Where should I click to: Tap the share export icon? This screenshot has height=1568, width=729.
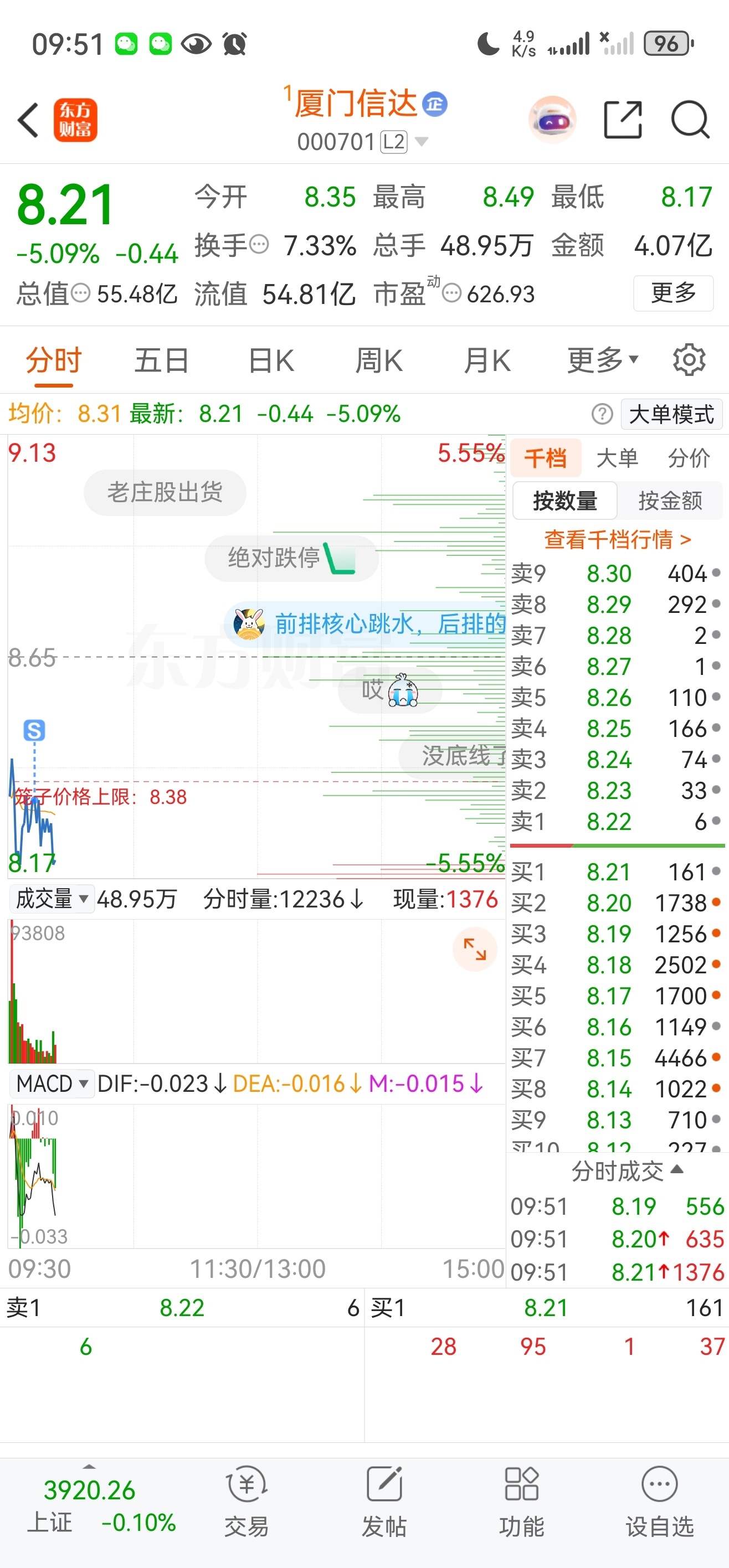pos(623,120)
